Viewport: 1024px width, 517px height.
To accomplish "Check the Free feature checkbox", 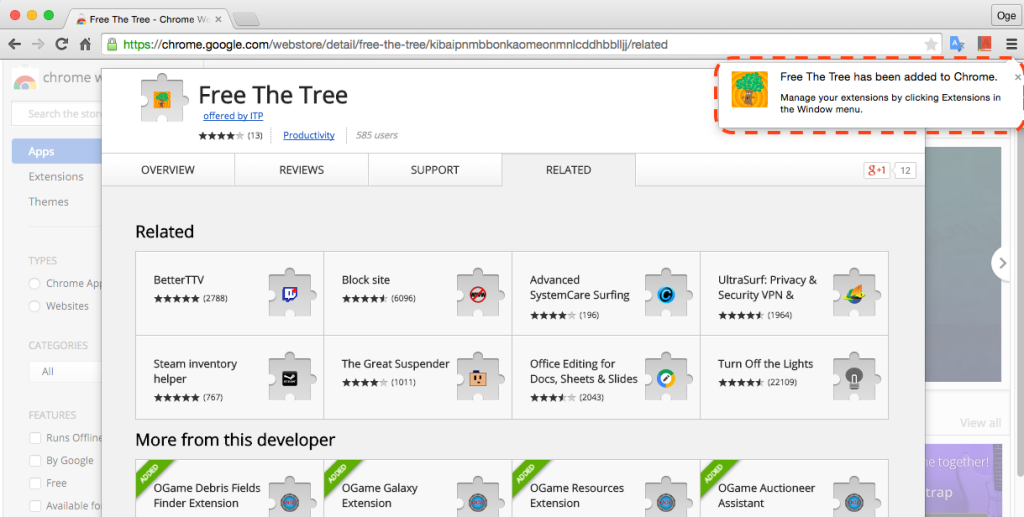I will 35,483.
